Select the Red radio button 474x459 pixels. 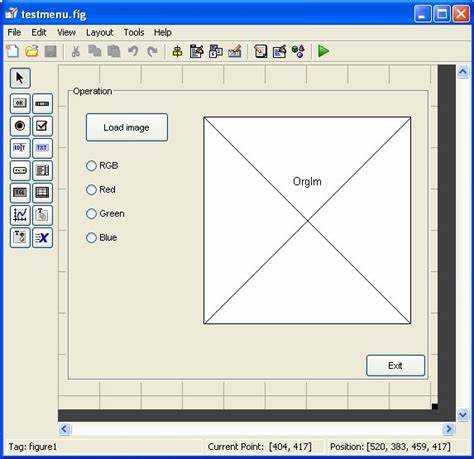tap(101, 190)
